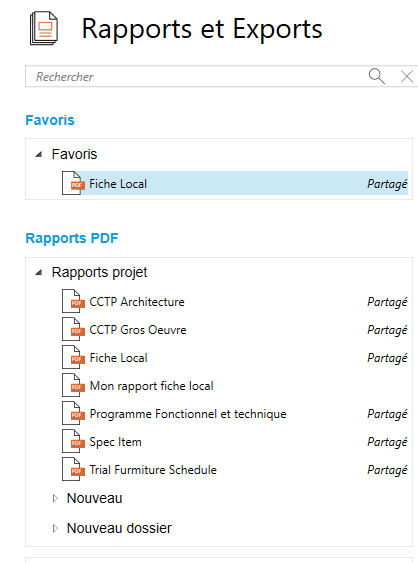This screenshot has height=563, width=418.
Task: Collapse the Rapports projet group
Action: [39, 273]
